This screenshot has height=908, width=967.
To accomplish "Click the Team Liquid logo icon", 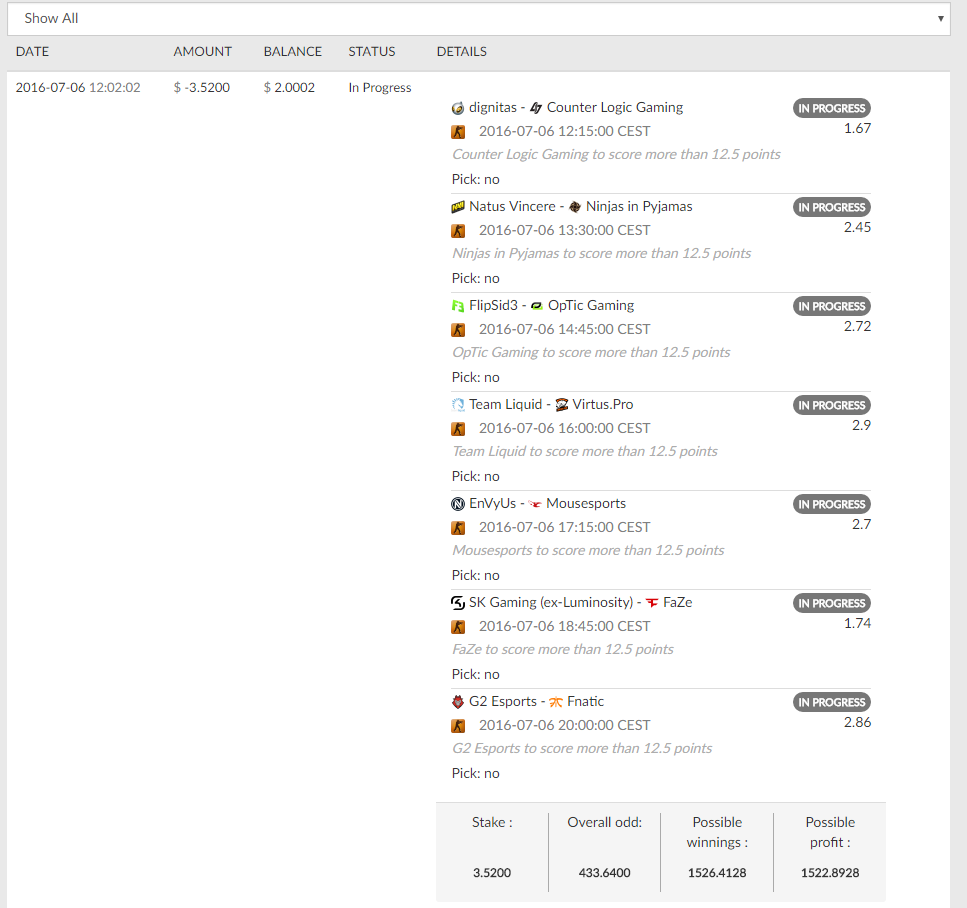I will (458, 405).
